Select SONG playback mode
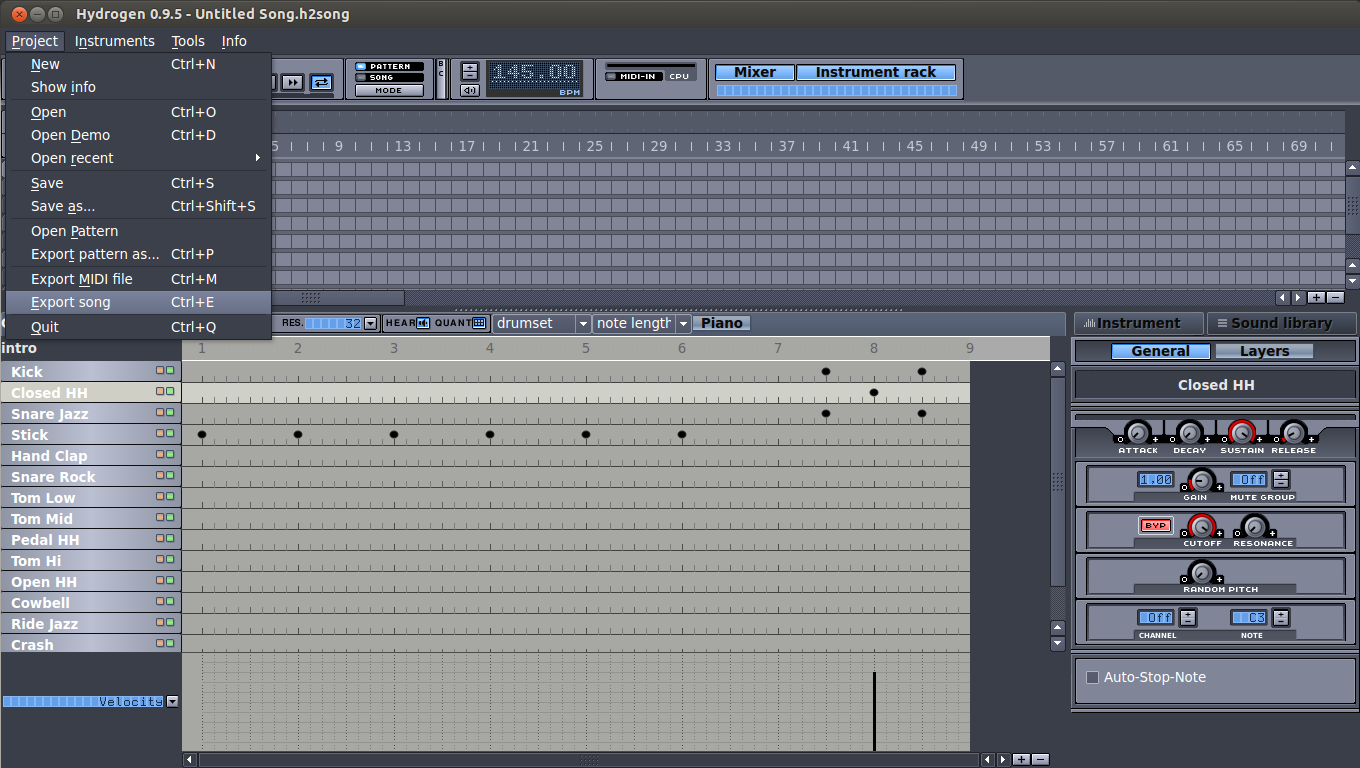 pos(389,78)
